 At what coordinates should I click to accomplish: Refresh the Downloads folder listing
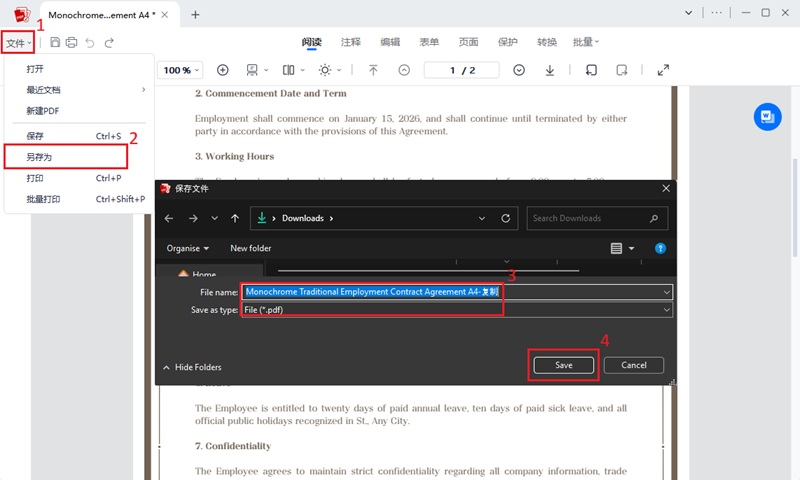(x=506, y=218)
